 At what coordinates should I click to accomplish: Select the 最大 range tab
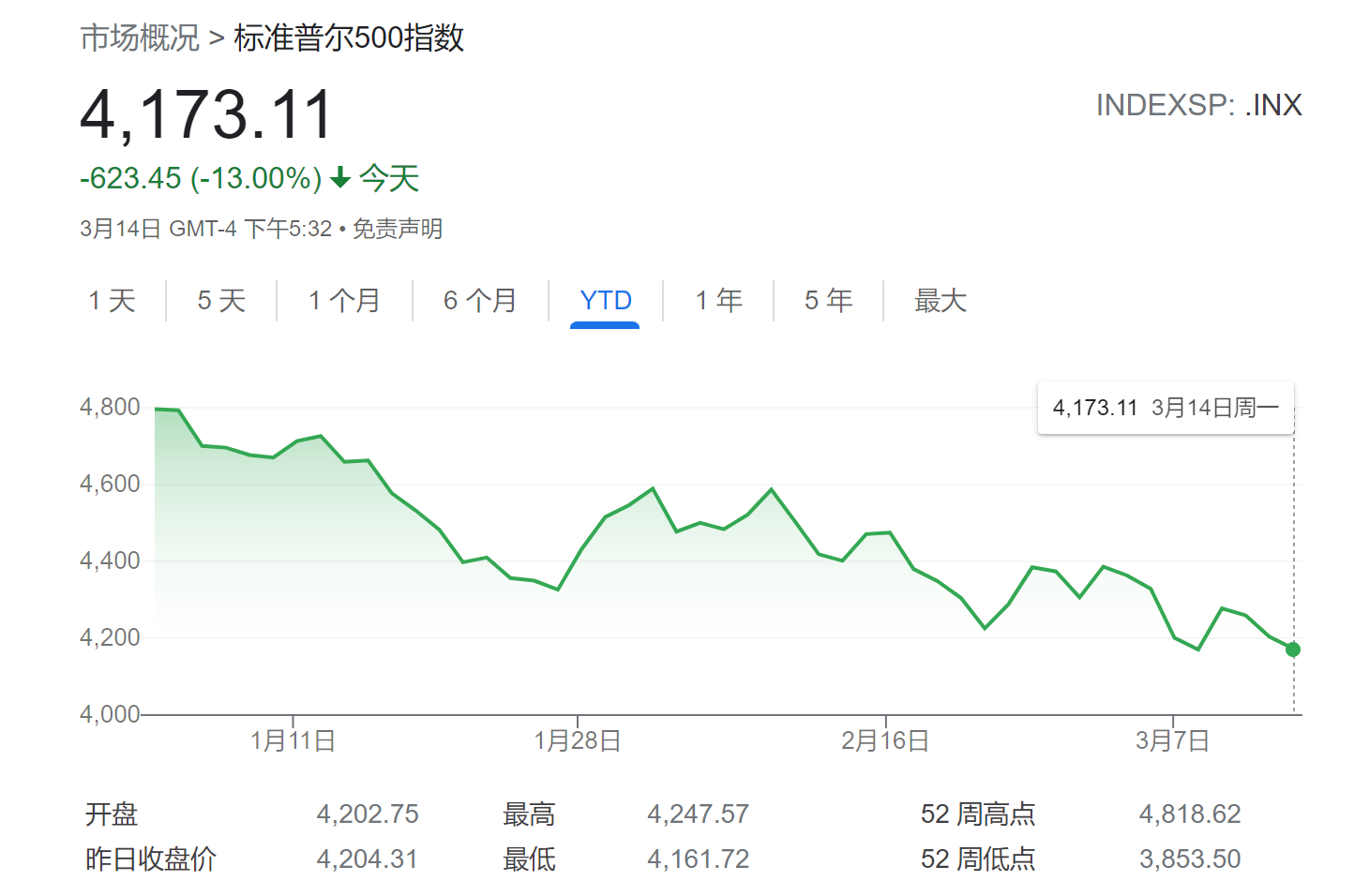click(x=940, y=301)
